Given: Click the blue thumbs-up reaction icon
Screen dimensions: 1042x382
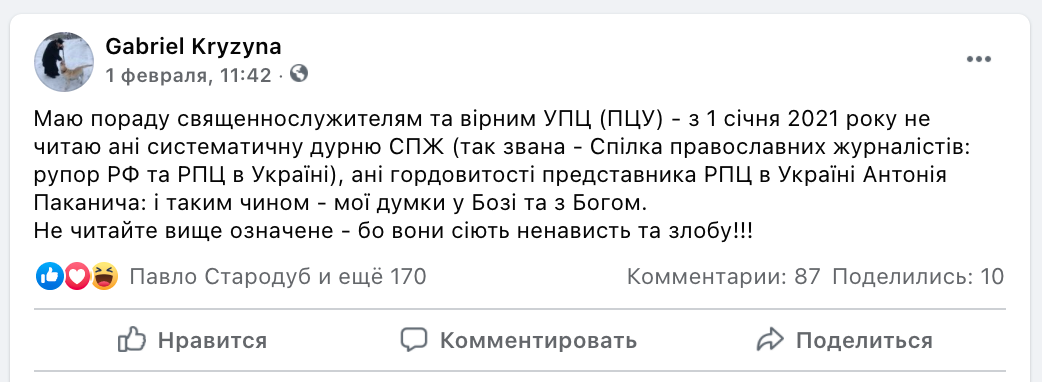Looking at the screenshot, I should point(49,276).
